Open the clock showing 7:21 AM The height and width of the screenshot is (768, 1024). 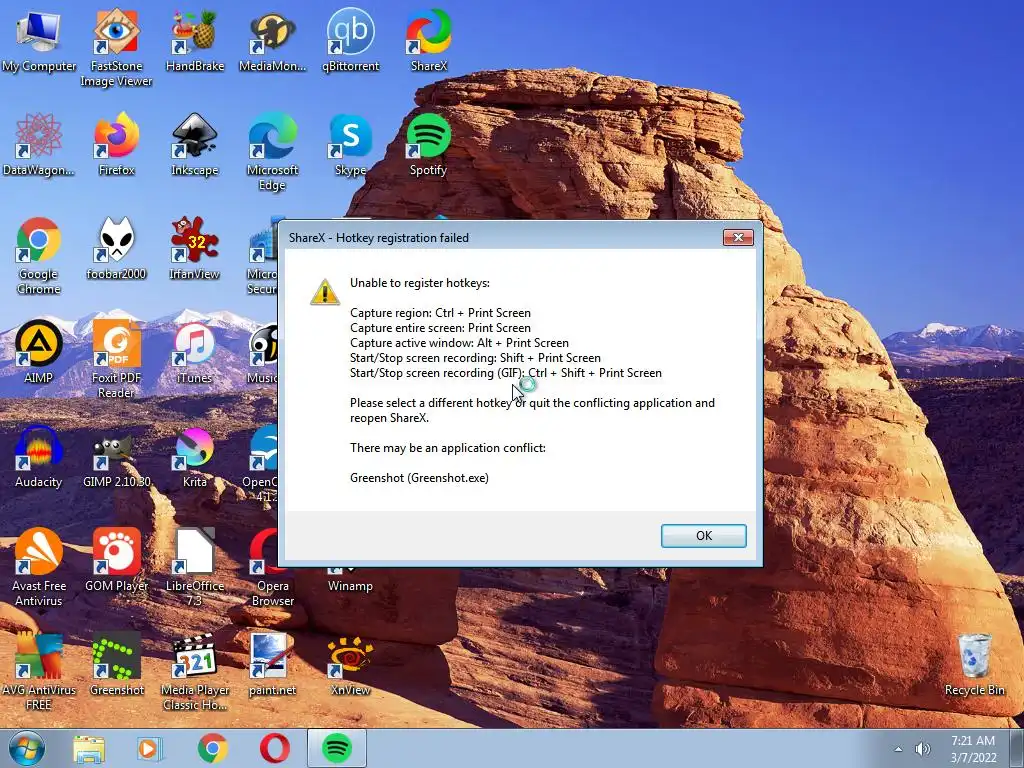973,749
